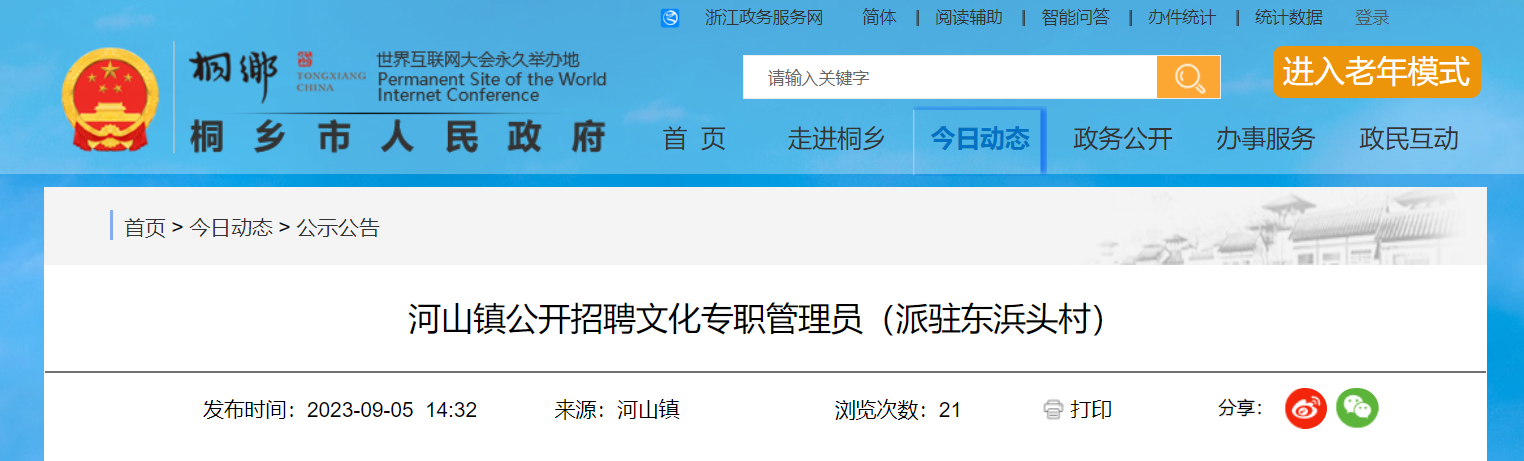The width and height of the screenshot is (1524, 461).
Task: Activate 进入老年模式 elder mode button
Action: (1377, 72)
